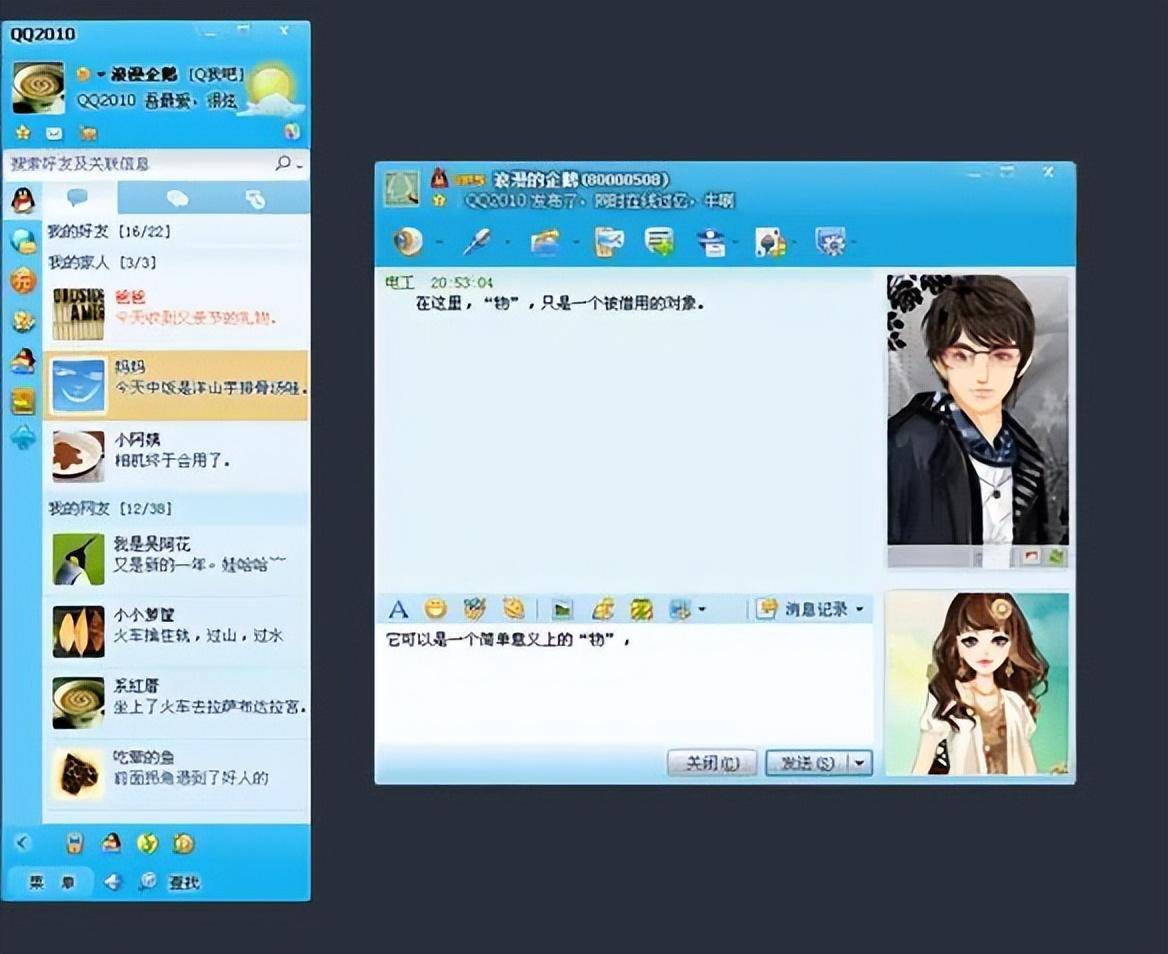Click the QZone star icon under profile
This screenshot has width=1168, height=954.
(x=23, y=133)
